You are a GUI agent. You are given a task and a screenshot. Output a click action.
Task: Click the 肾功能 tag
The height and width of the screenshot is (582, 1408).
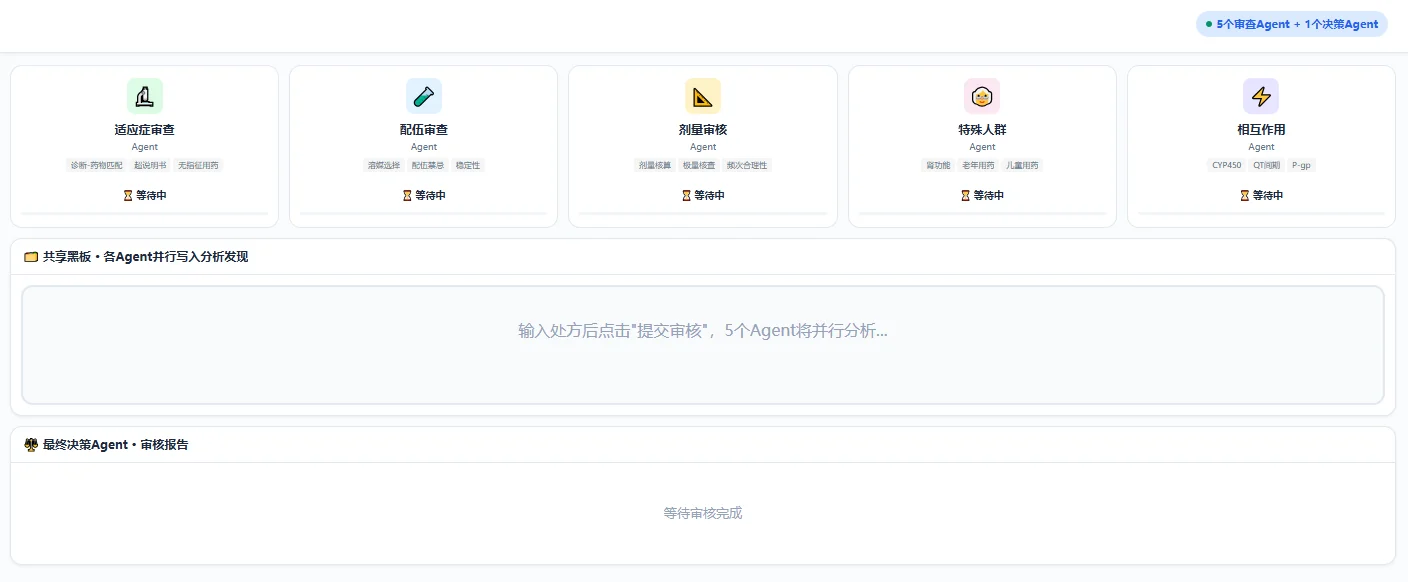pyautogui.click(x=938, y=165)
